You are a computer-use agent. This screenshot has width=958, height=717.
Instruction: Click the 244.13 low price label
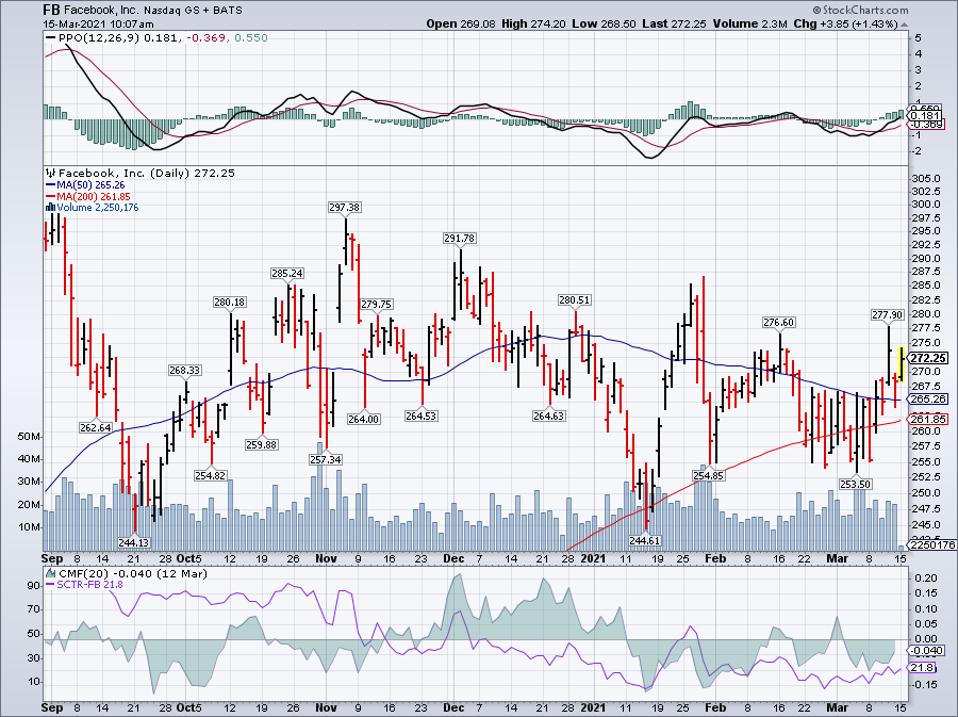pyautogui.click(x=134, y=542)
